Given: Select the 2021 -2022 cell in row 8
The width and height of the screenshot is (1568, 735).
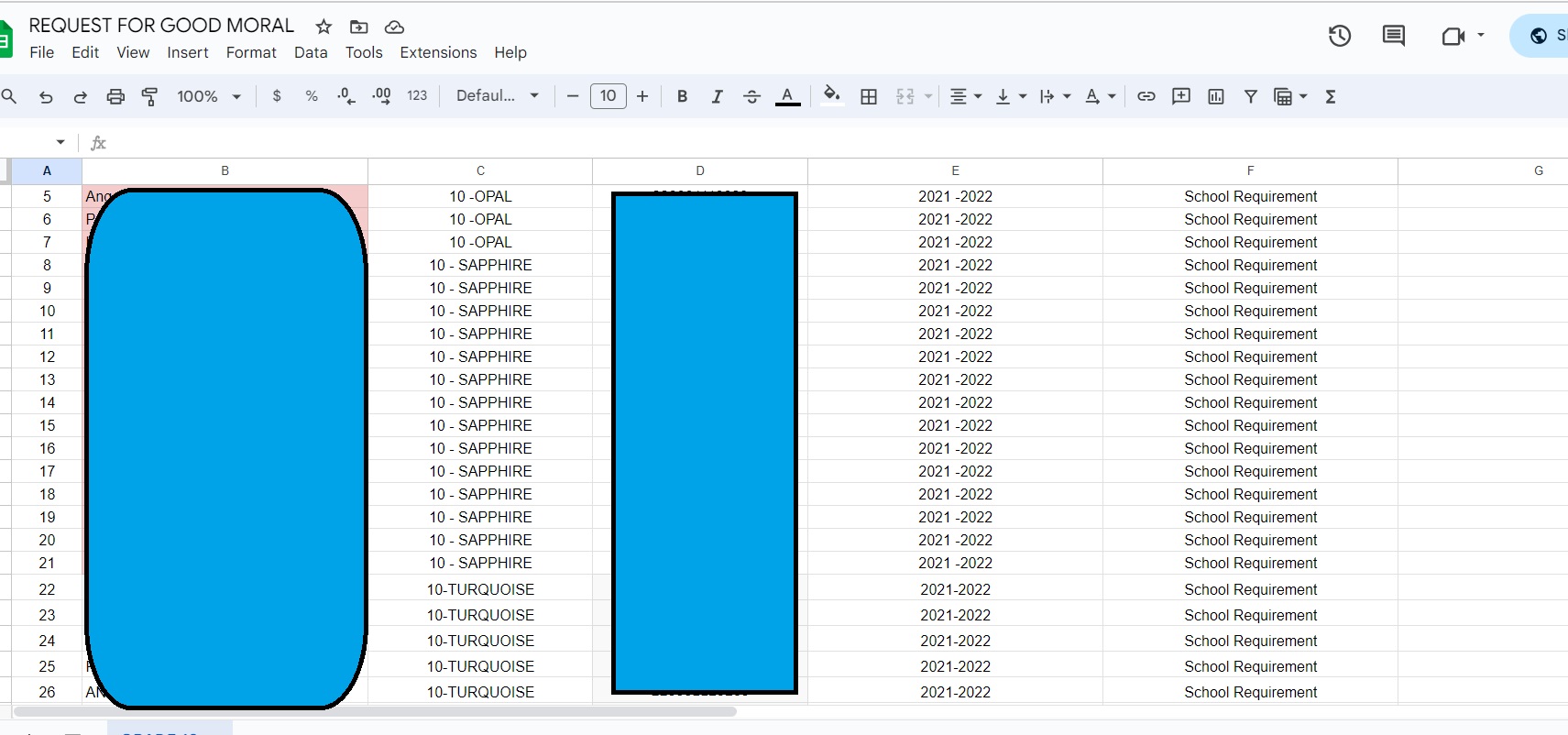Looking at the screenshot, I should 955,265.
